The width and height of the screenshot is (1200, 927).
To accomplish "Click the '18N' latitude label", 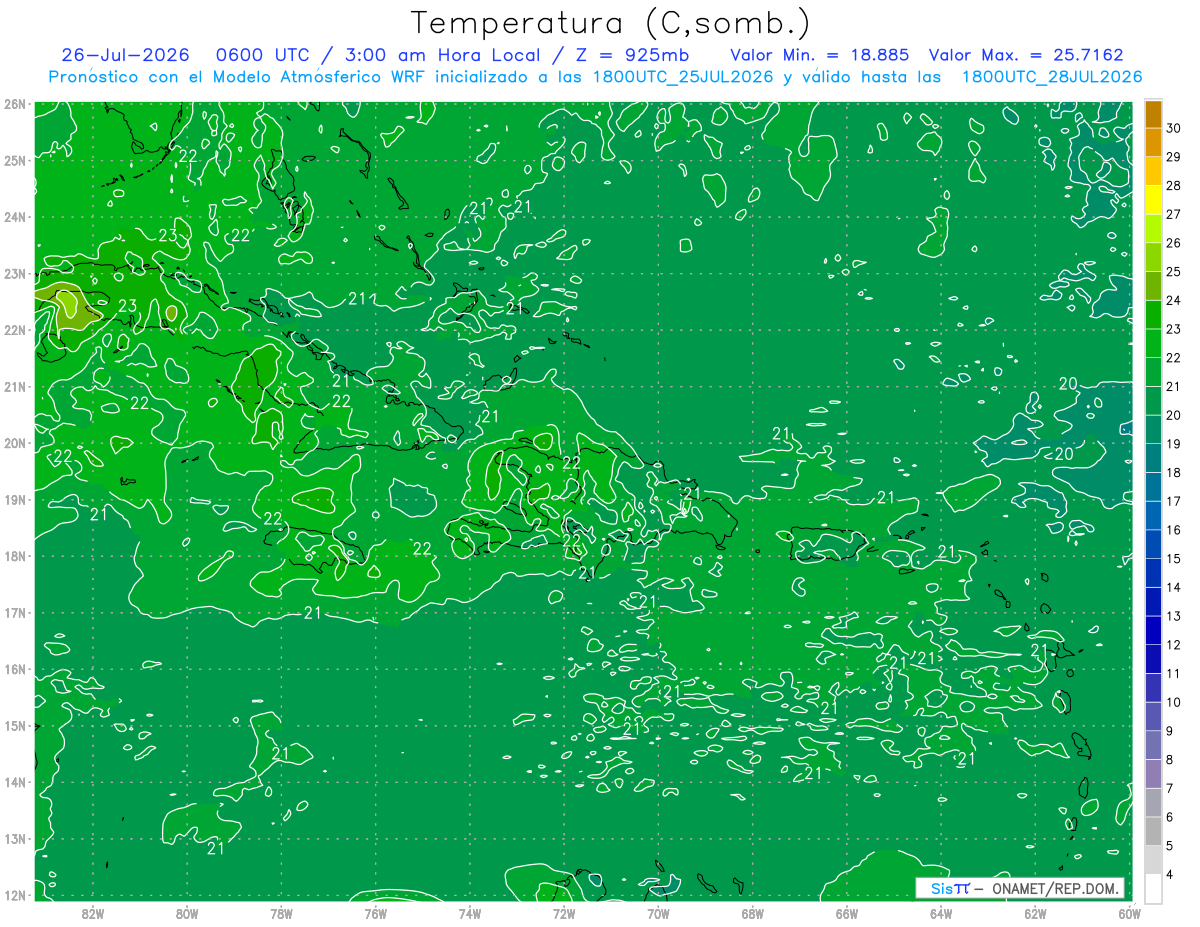I will [x=14, y=556].
